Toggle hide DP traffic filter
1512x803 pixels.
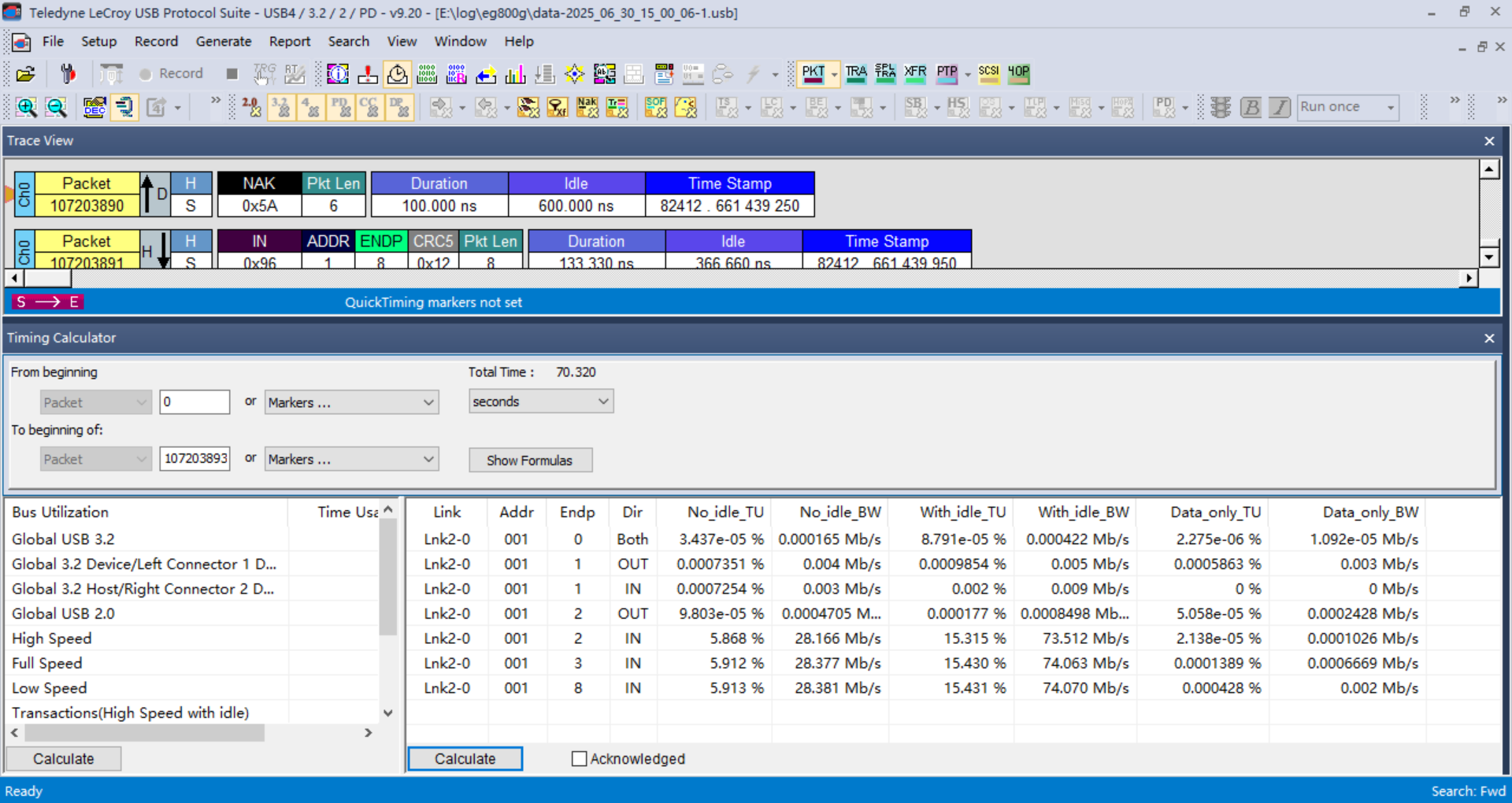point(400,107)
